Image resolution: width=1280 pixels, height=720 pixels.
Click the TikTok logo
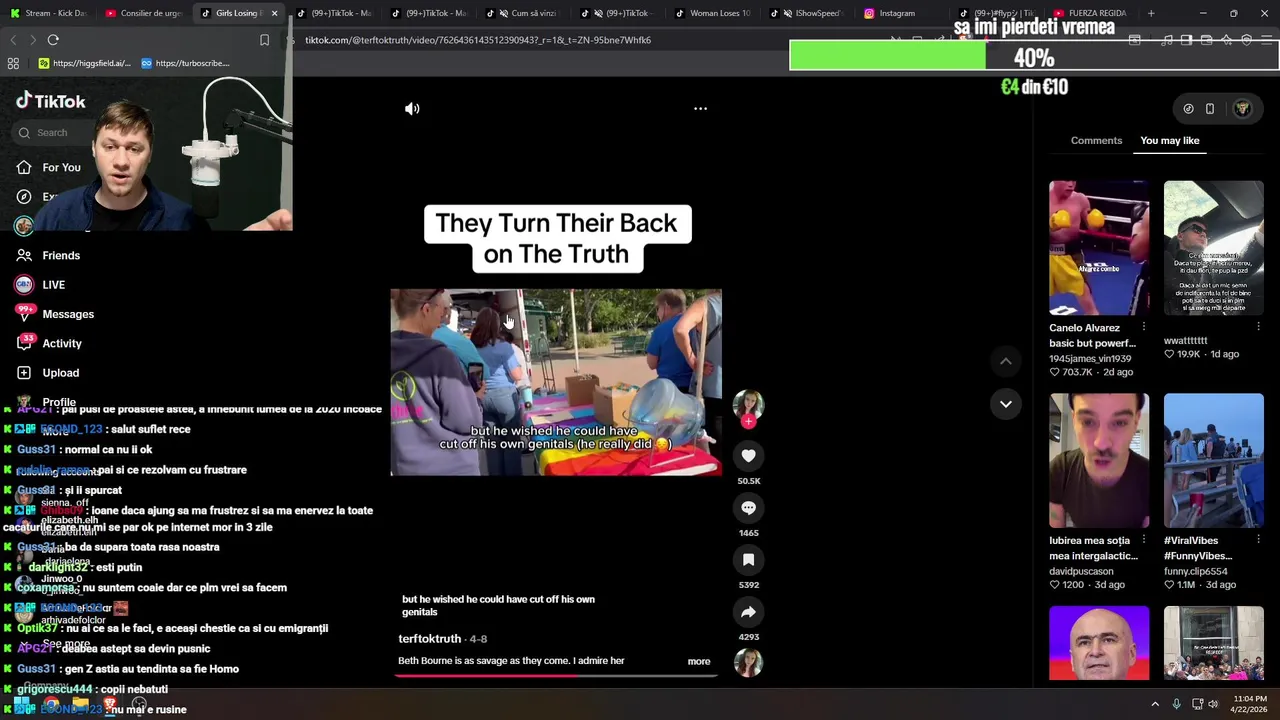[51, 101]
